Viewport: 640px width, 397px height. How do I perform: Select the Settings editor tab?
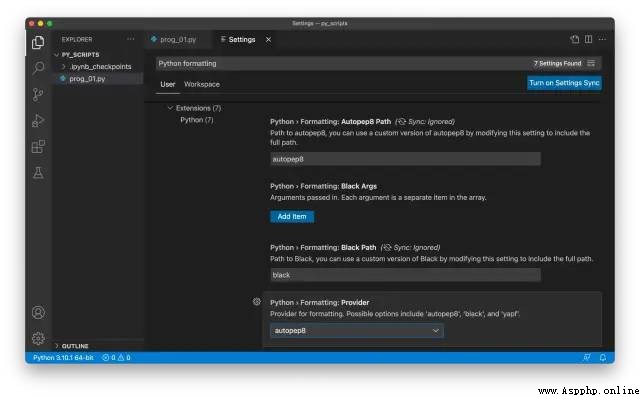pyautogui.click(x=242, y=40)
